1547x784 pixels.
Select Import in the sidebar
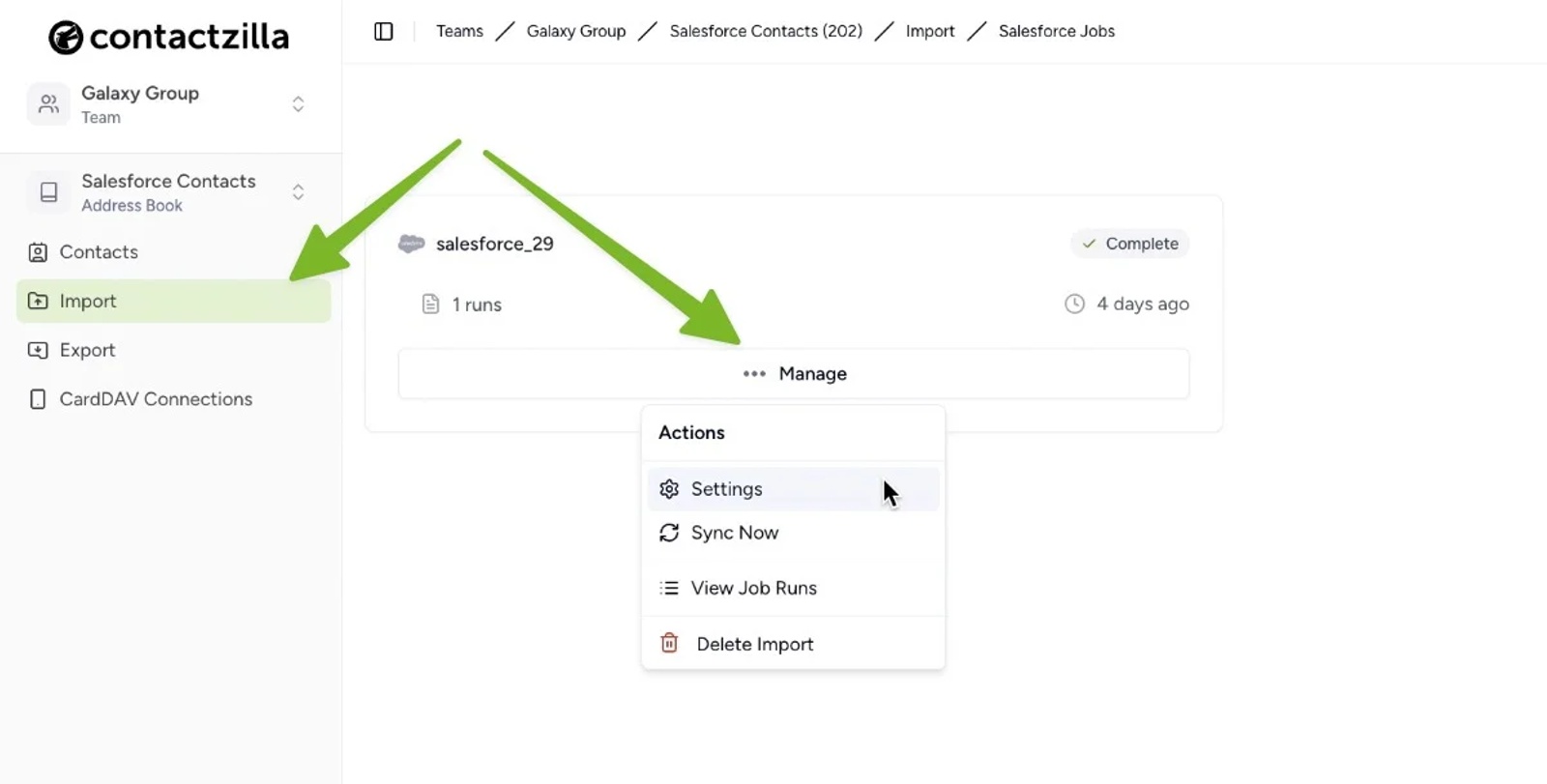tap(174, 301)
